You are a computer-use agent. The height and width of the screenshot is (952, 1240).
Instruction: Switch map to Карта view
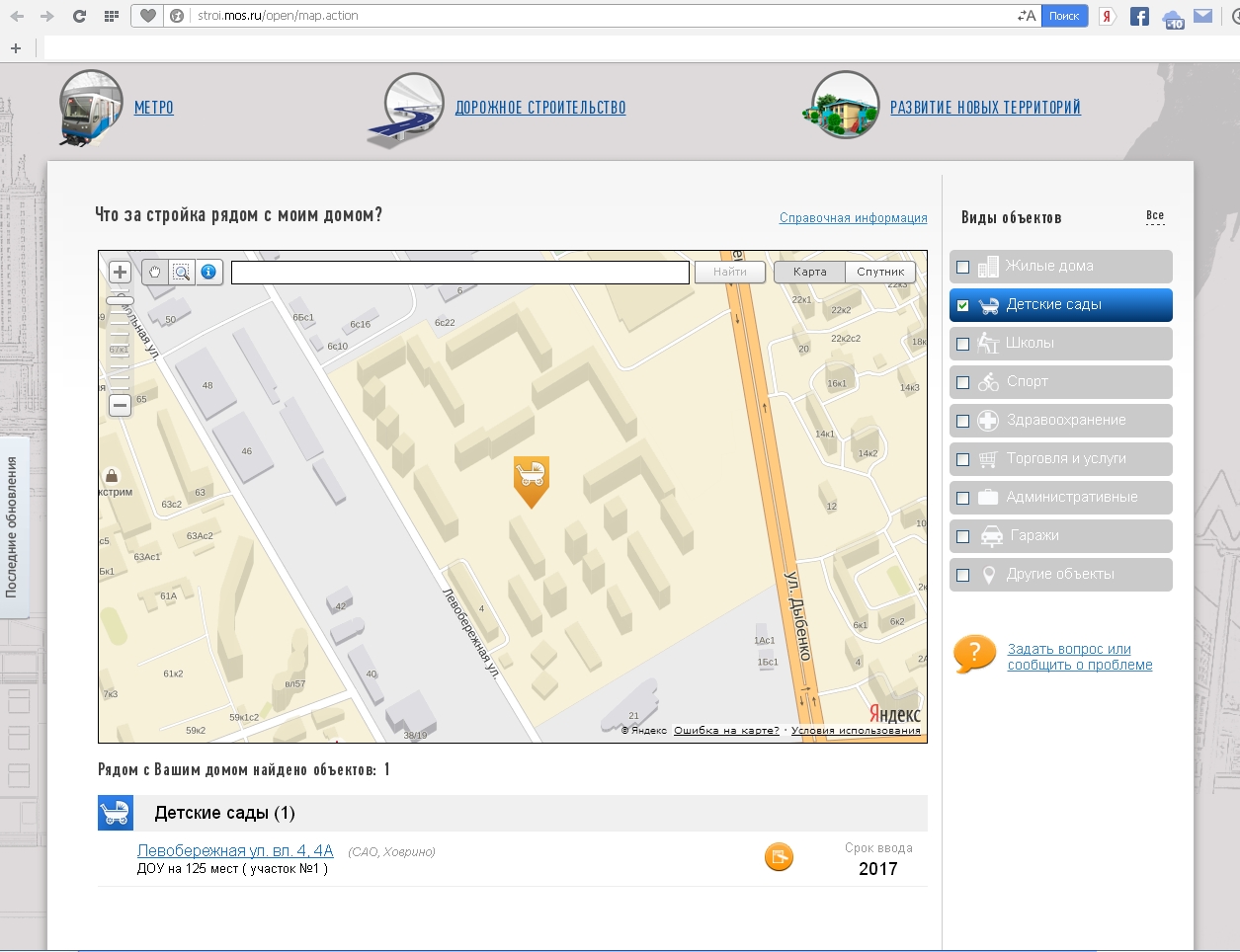point(809,272)
